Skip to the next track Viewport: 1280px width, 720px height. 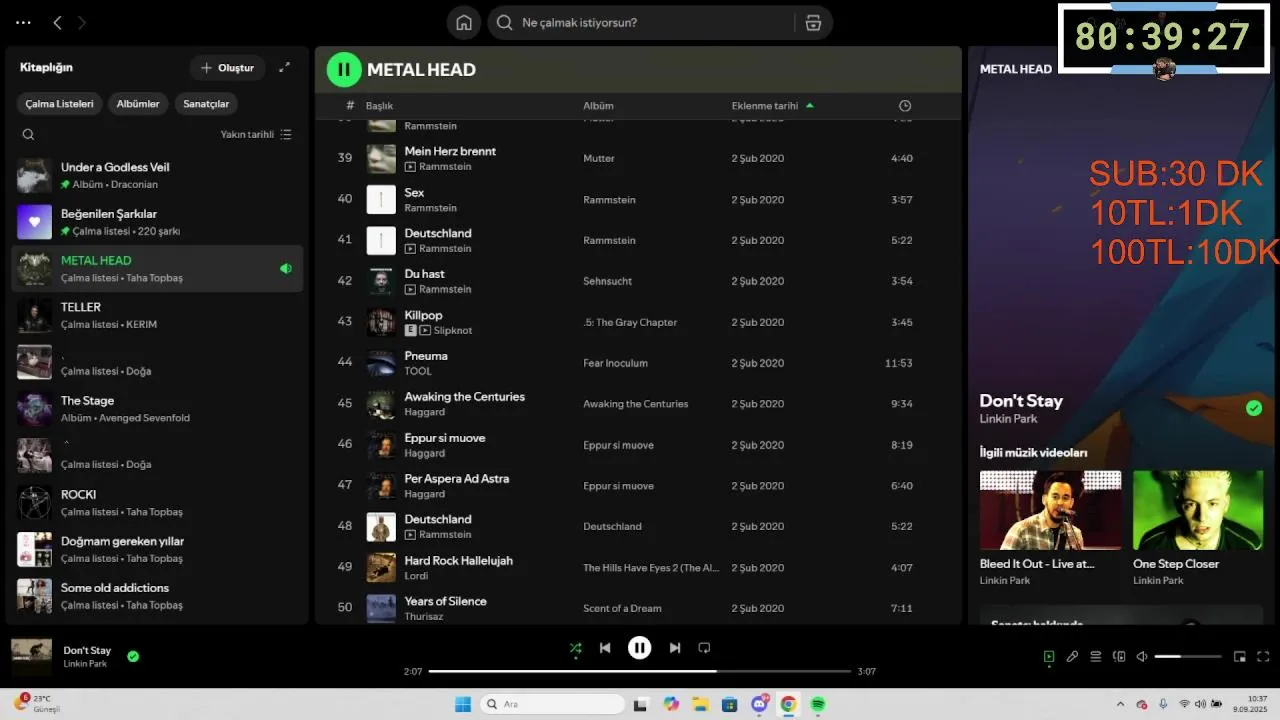click(x=675, y=648)
